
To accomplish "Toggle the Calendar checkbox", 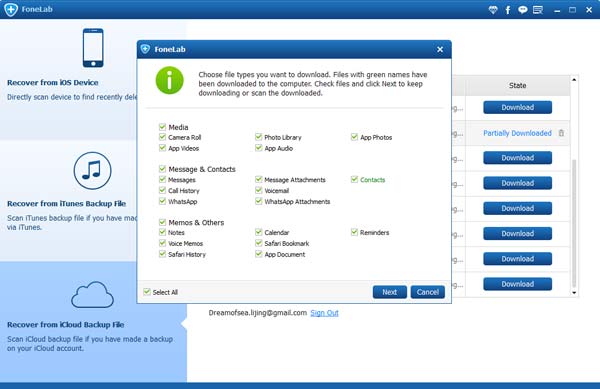I will [258, 232].
